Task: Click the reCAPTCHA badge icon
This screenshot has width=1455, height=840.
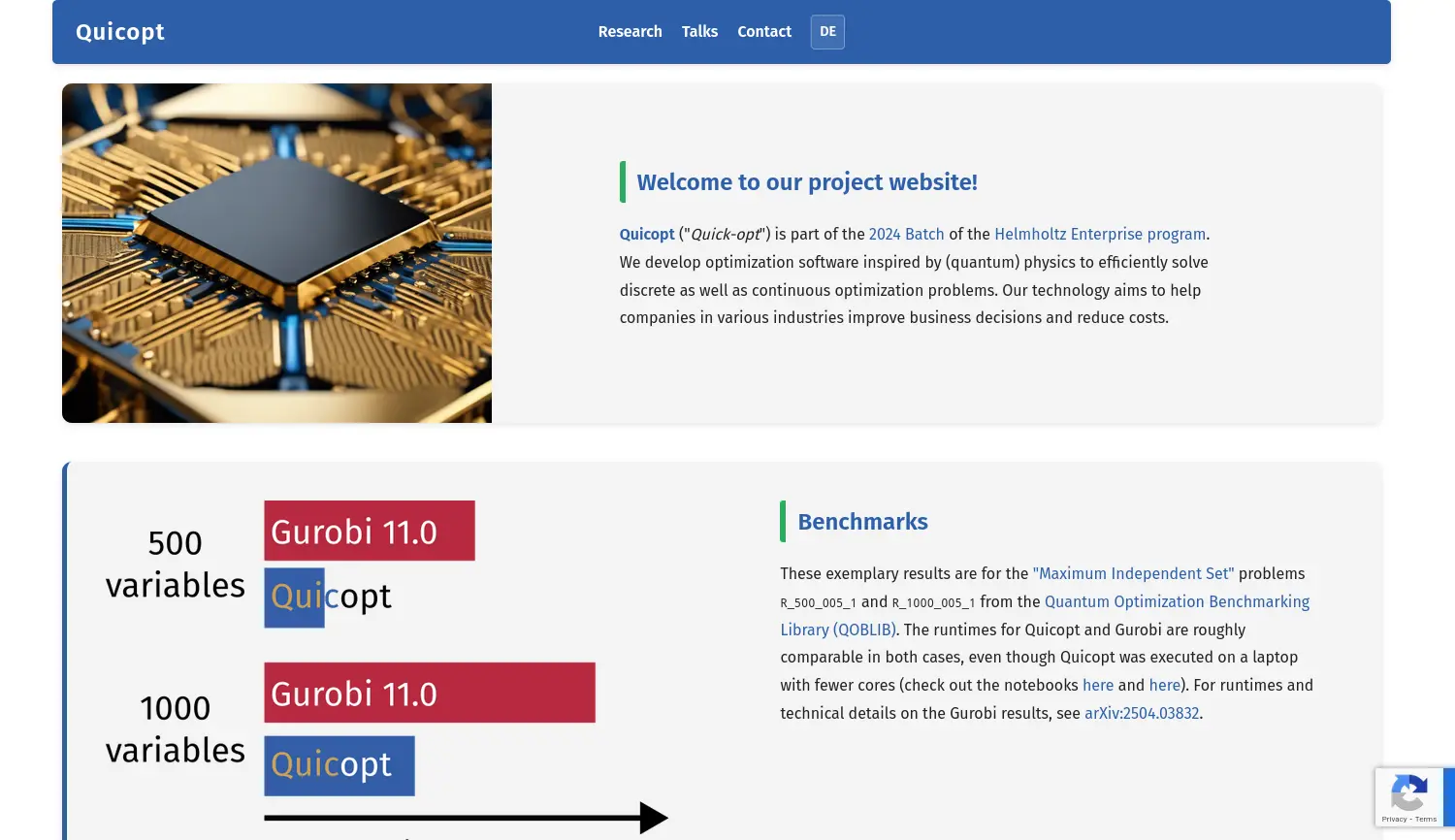Action: 1408,793
